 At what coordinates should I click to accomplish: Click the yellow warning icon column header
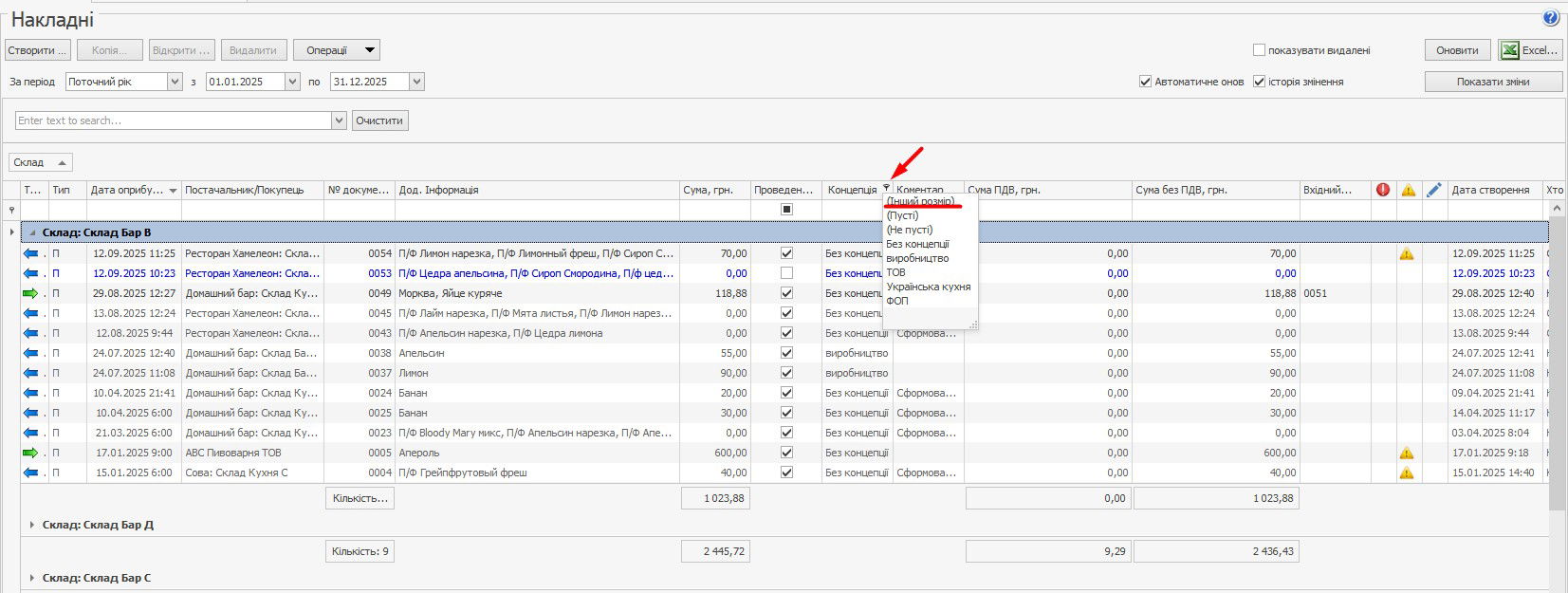1409,190
